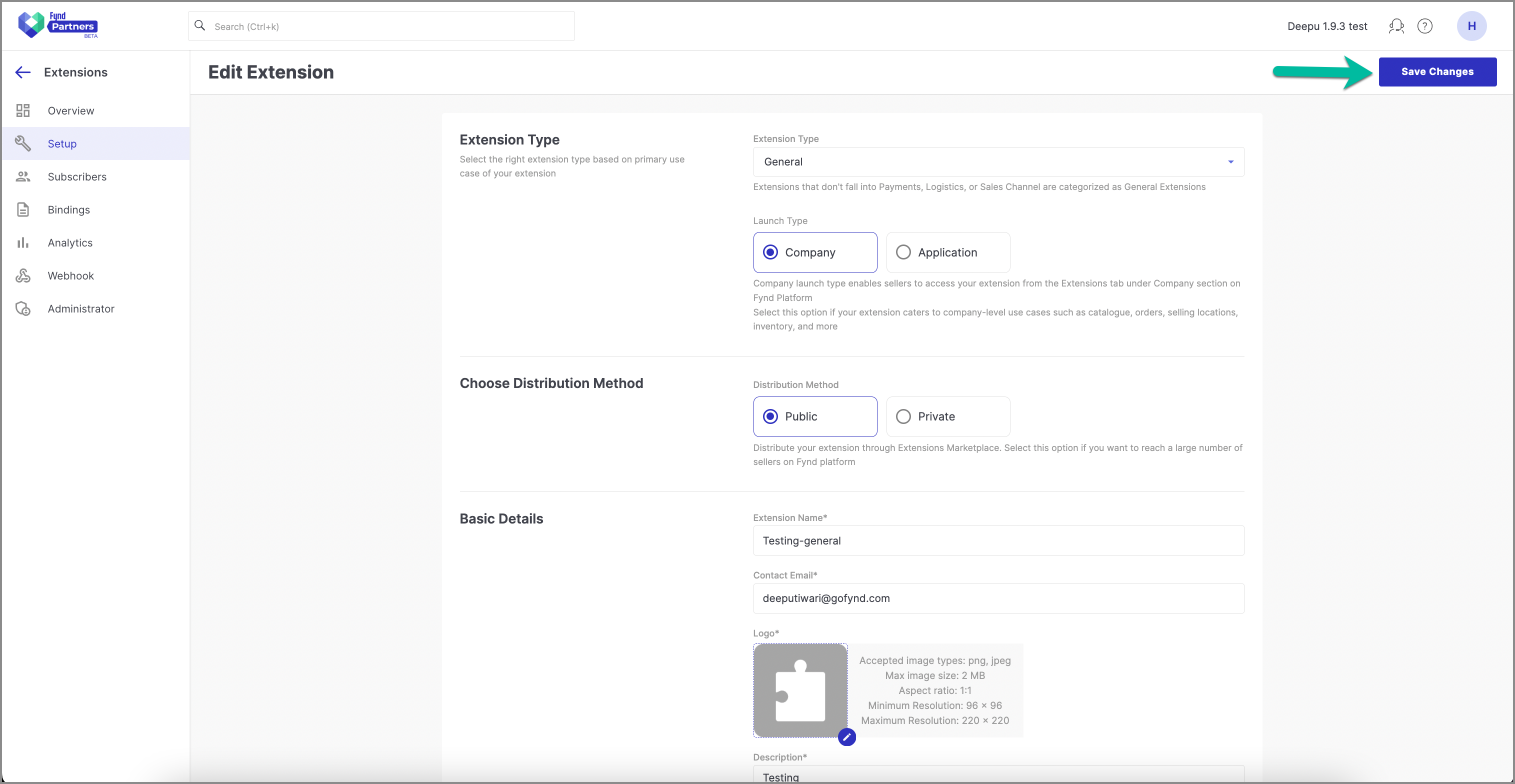
Task: Click Choose Distribution Method heading
Action: (551, 383)
